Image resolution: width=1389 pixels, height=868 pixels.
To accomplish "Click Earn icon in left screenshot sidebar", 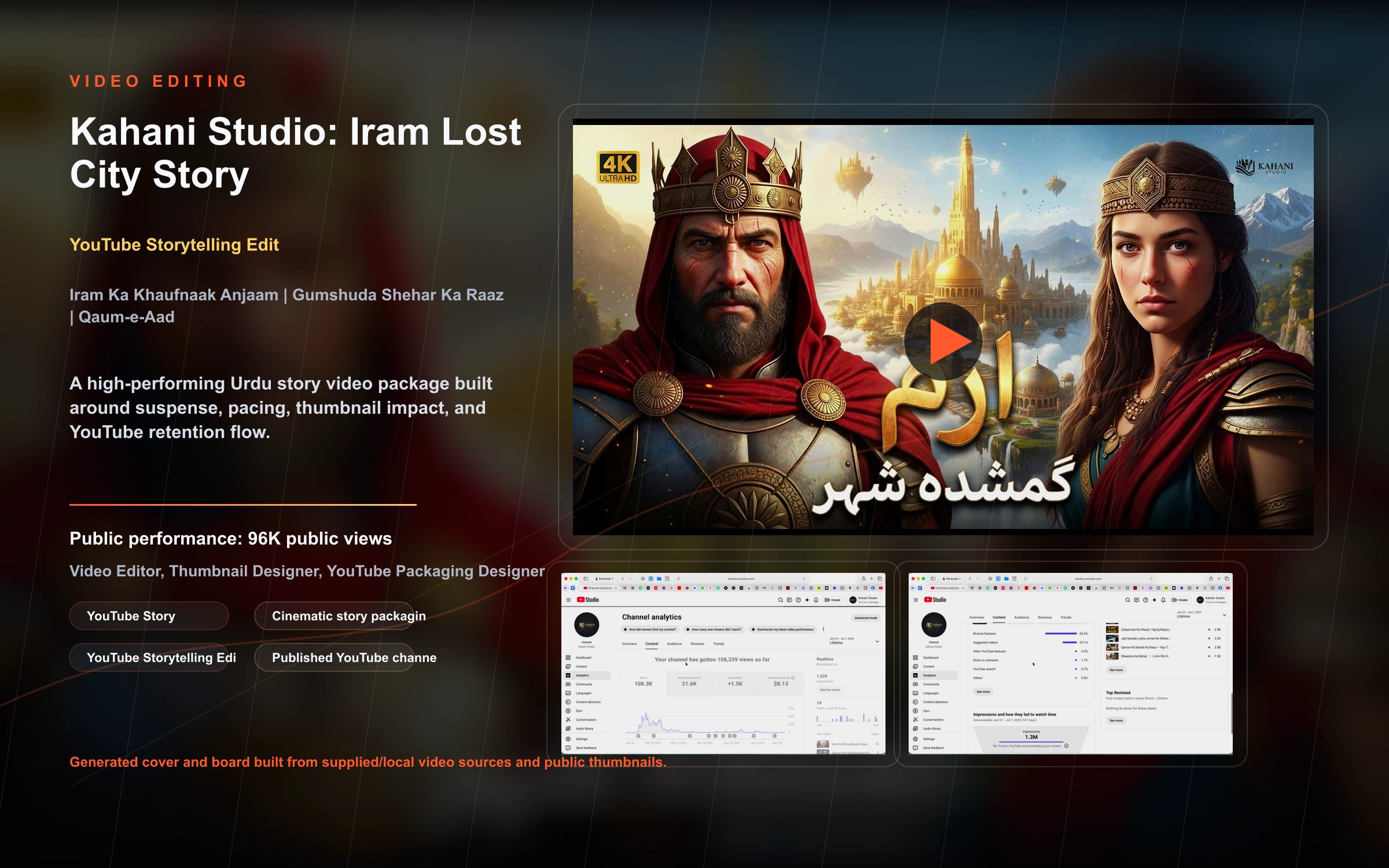I will [568, 711].
